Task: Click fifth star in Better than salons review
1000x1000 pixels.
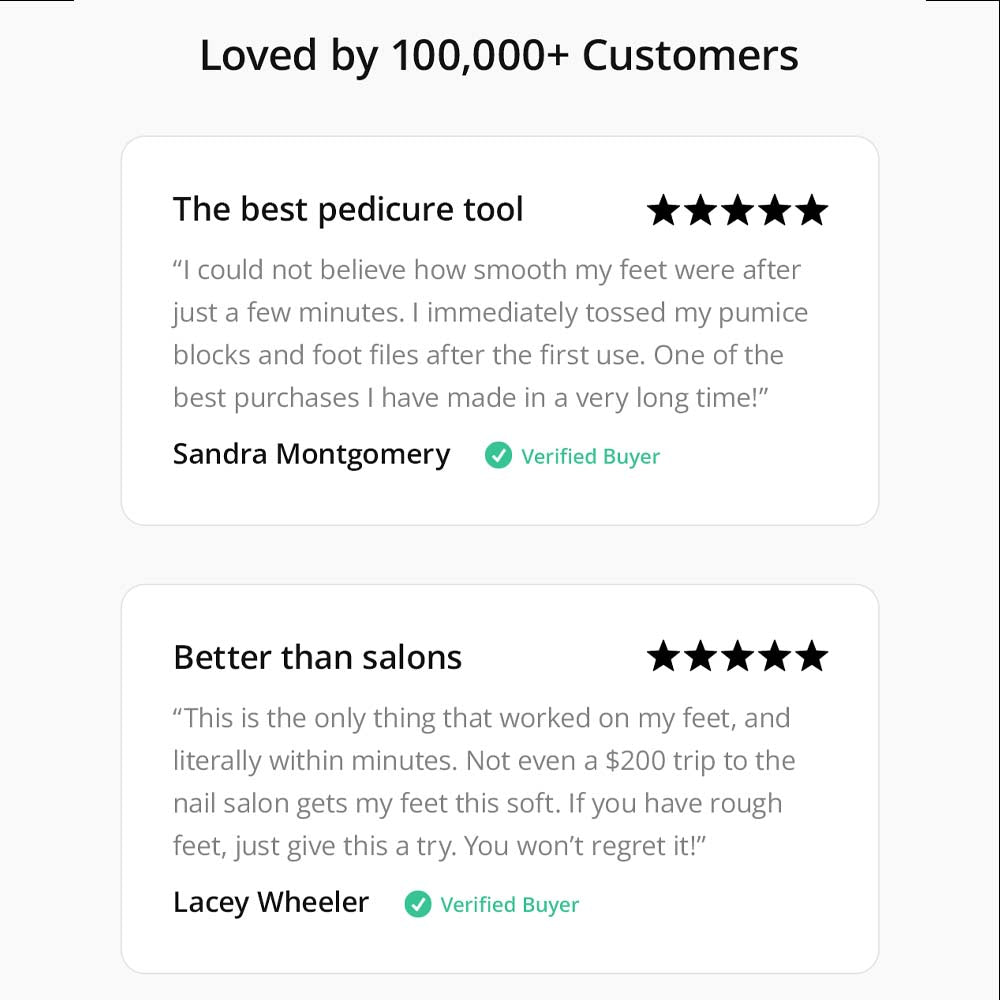Action: [x=812, y=656]
